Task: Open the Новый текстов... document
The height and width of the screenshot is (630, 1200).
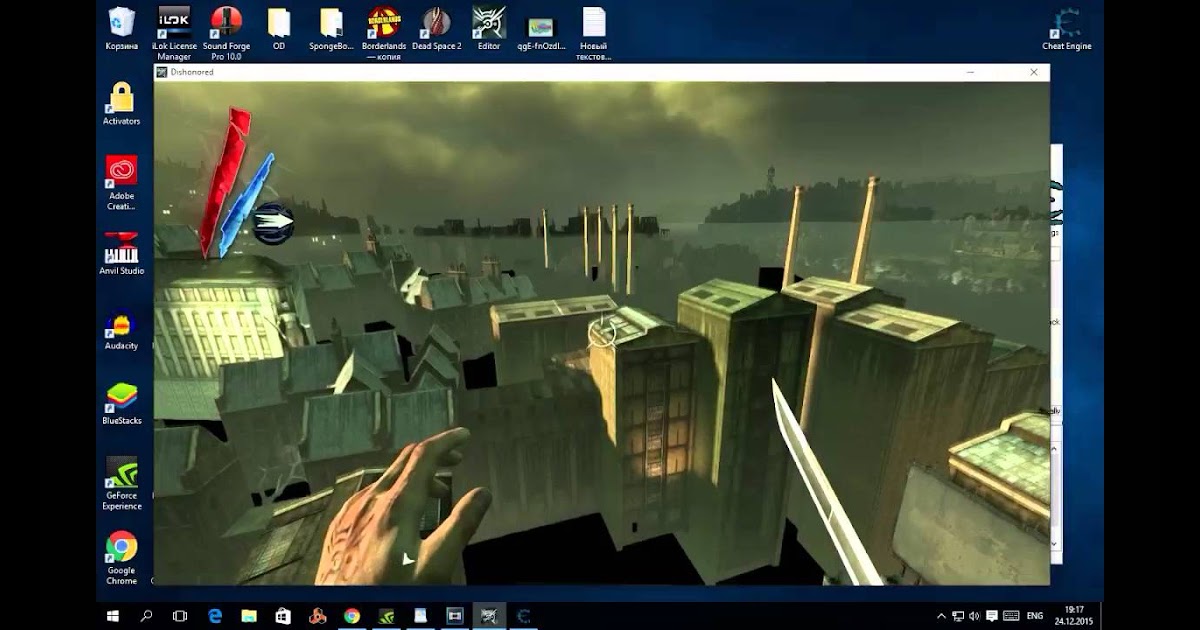Action: 594,33
